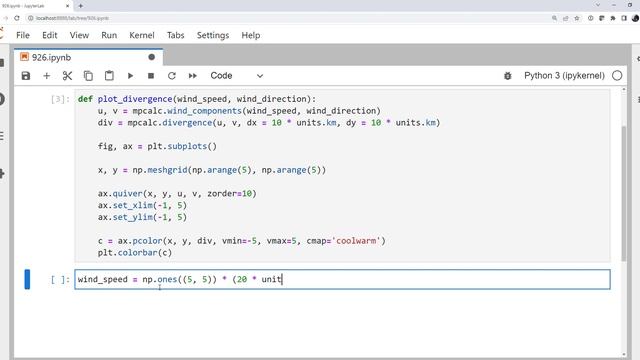The width and height of the screenshot is (640, 360).
Task: Click the kernel status circle indicator
Action: (617, 76)
